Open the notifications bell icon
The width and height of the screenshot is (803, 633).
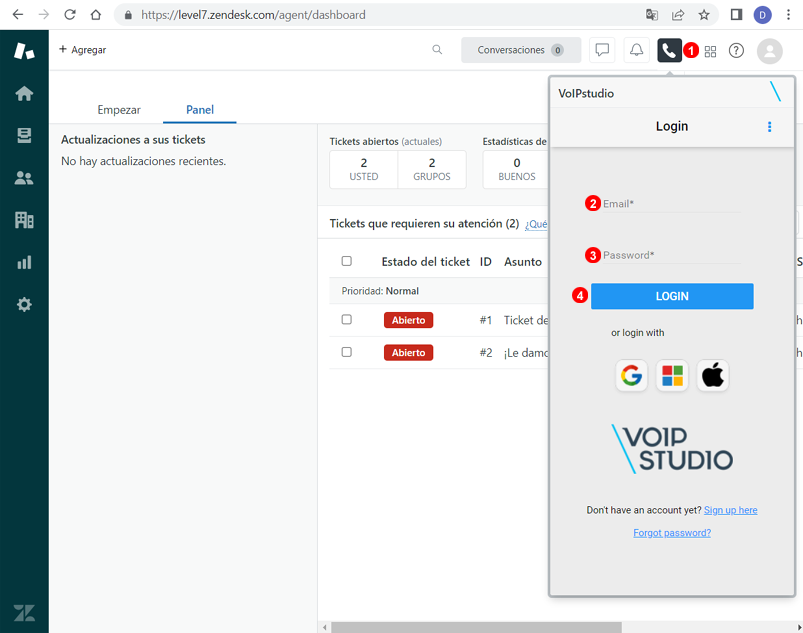(x=637, y=50)
